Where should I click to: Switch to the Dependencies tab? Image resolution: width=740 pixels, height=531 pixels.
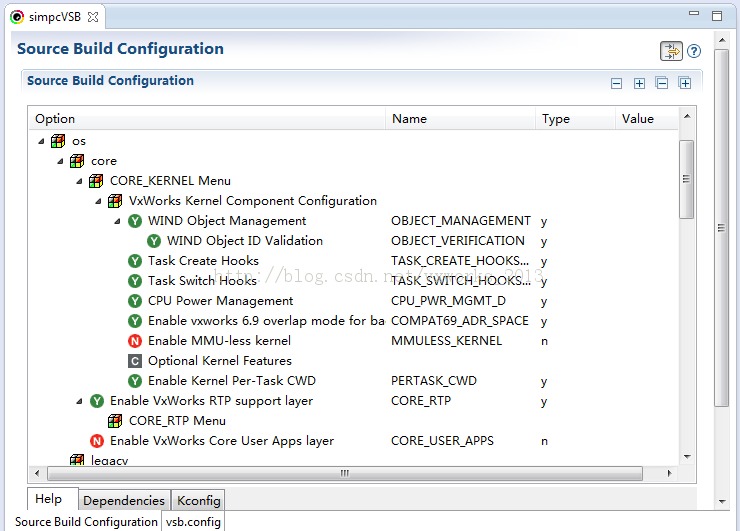pyautogui.click(x=124, y=500)
